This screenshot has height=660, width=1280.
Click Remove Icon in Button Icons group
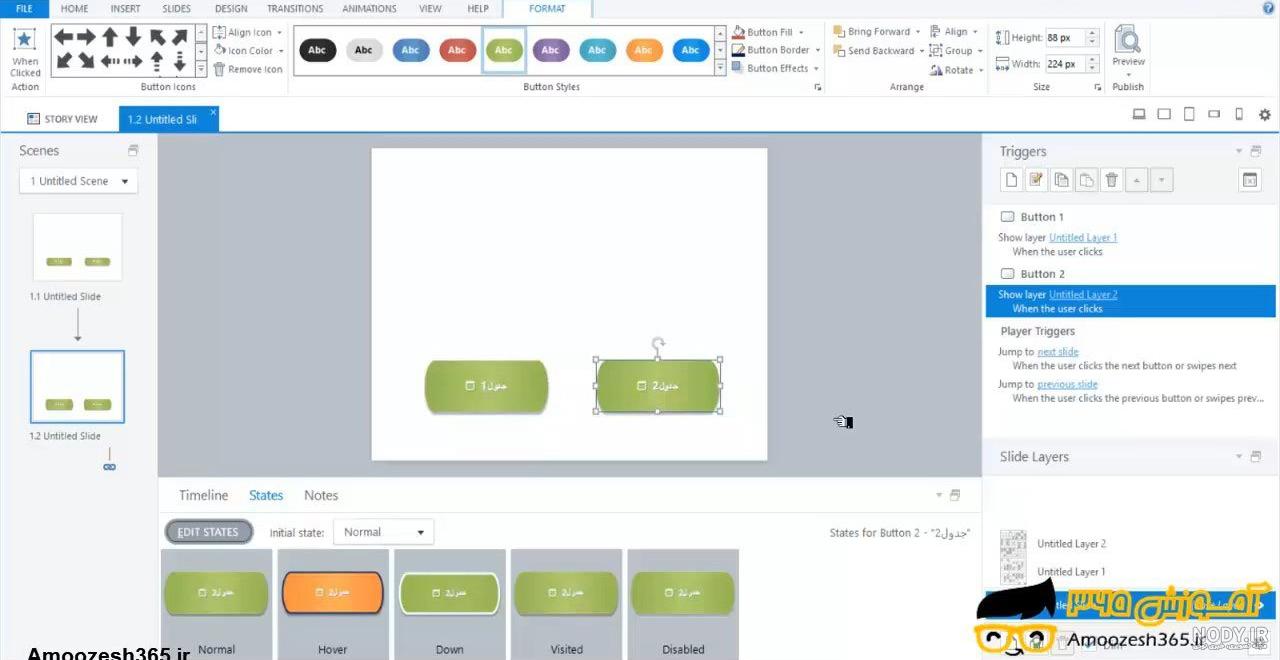[248, 69]
